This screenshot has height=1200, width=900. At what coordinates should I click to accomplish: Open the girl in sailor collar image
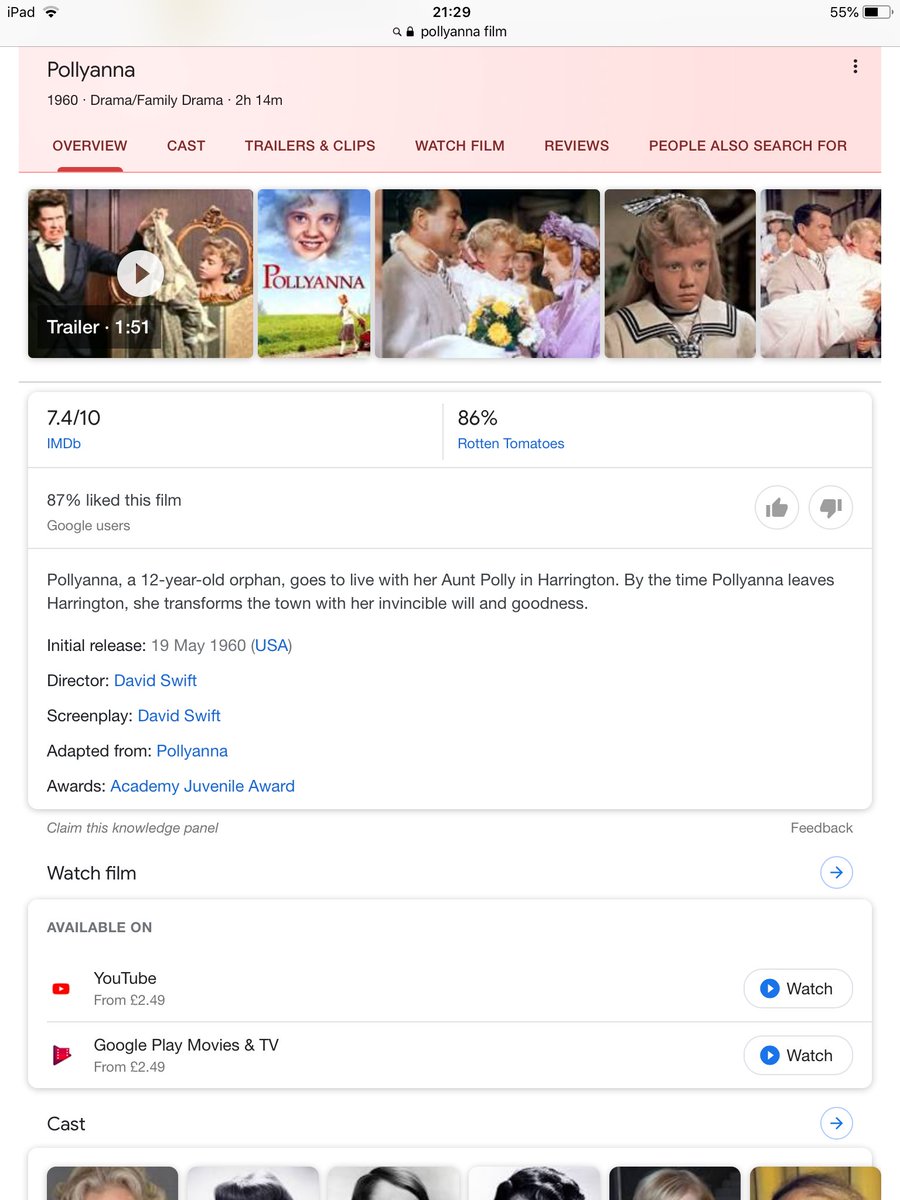point(680,273)
